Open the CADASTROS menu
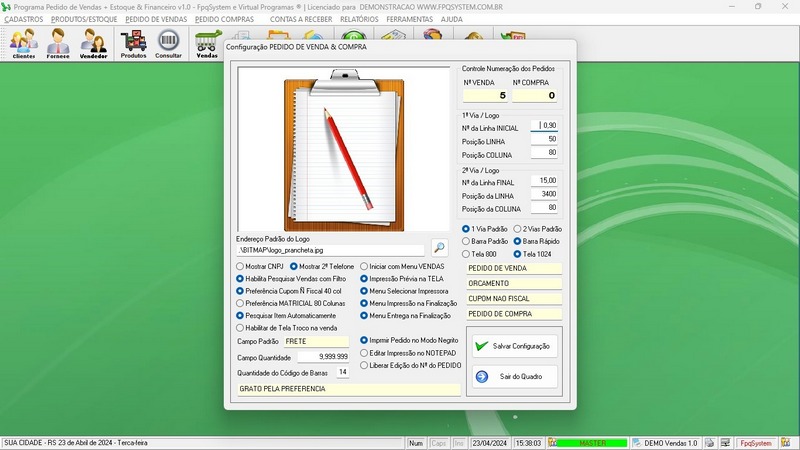800x450 pixels. pyautogui.click(x=23, y=19)
